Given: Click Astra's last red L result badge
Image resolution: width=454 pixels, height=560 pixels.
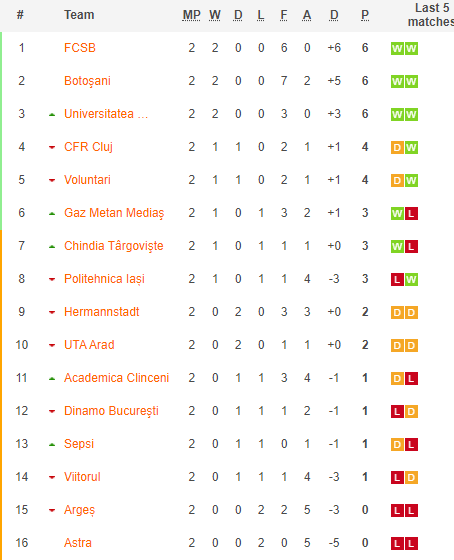Looking at the screenshot, I should point(411,544).
